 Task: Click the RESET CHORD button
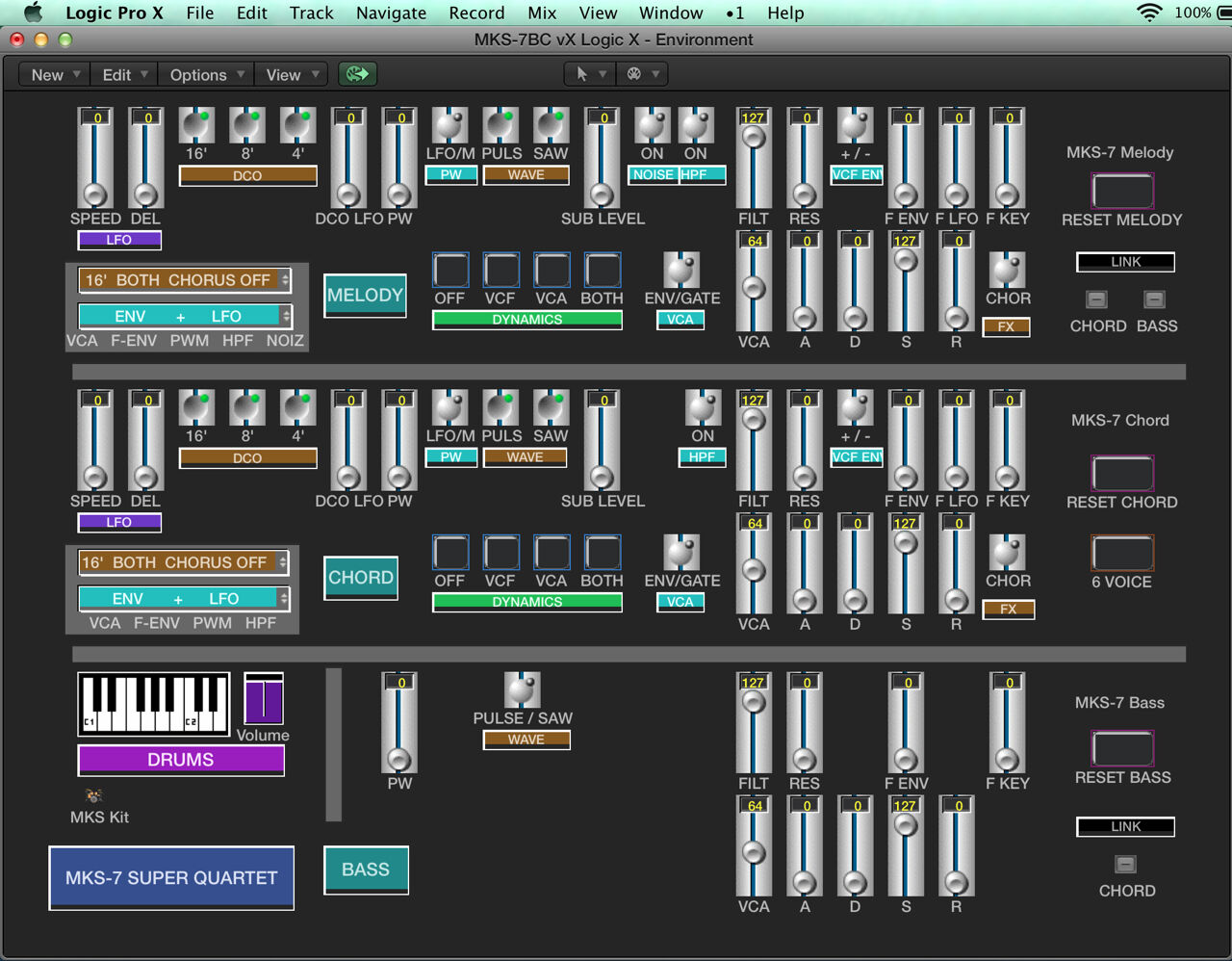(x=1122, y=473)
